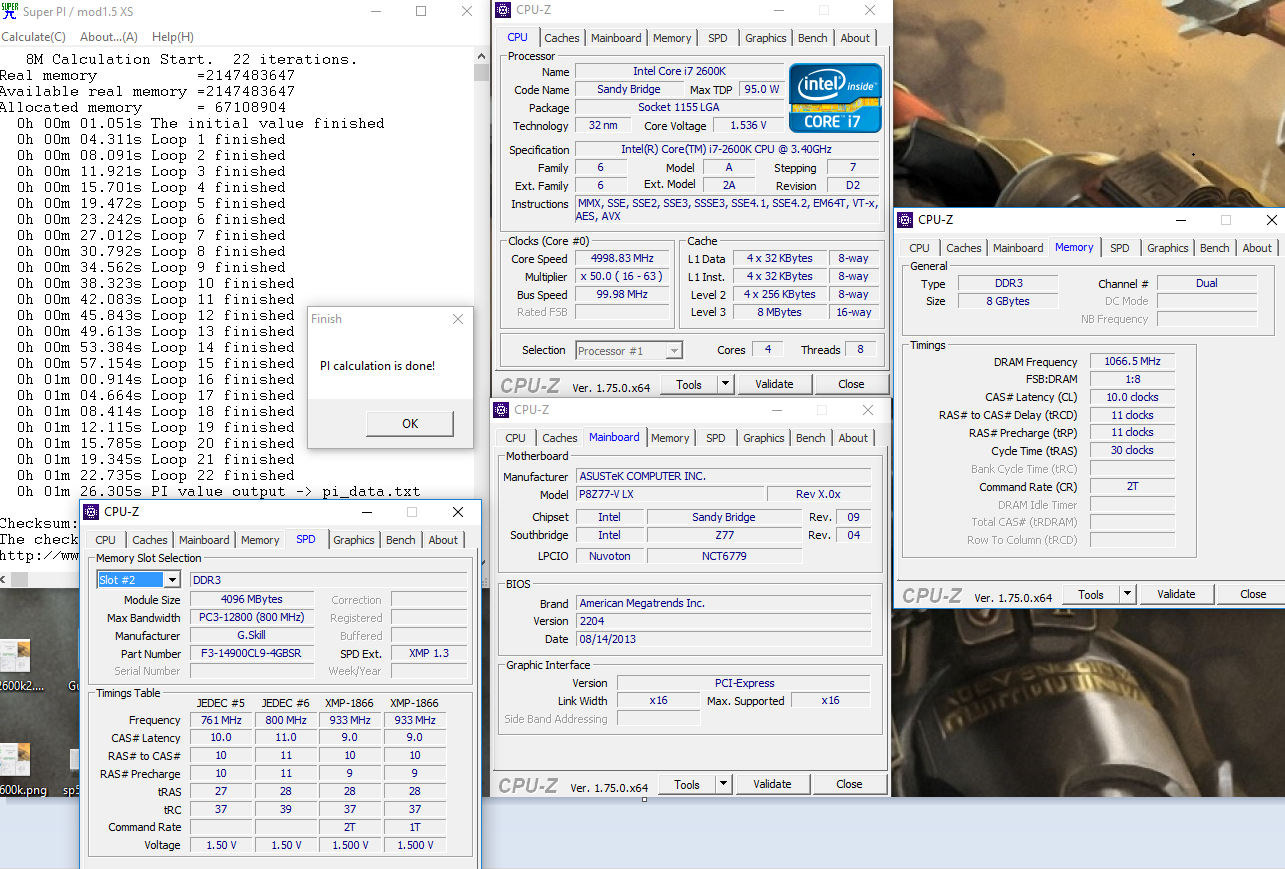This screenshot has height=869, width=1285.
Task: Click CPU-Z icon in SPD window title bar
Action: point(91,512)
